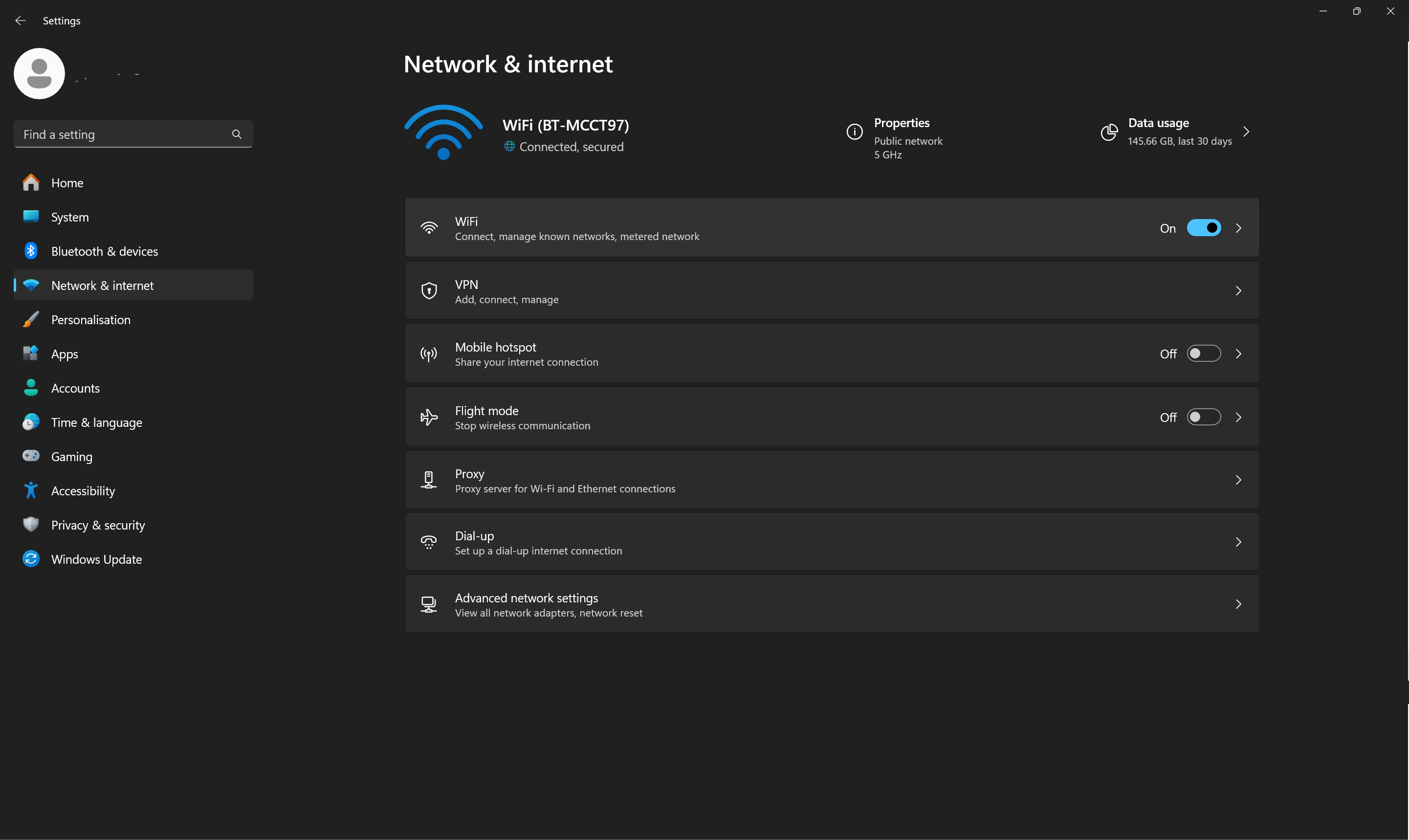Image resolution: width=1409 pixels, height=840 pixels.
Task: Expand Advanced network settings
Action: click(1238, 604)
